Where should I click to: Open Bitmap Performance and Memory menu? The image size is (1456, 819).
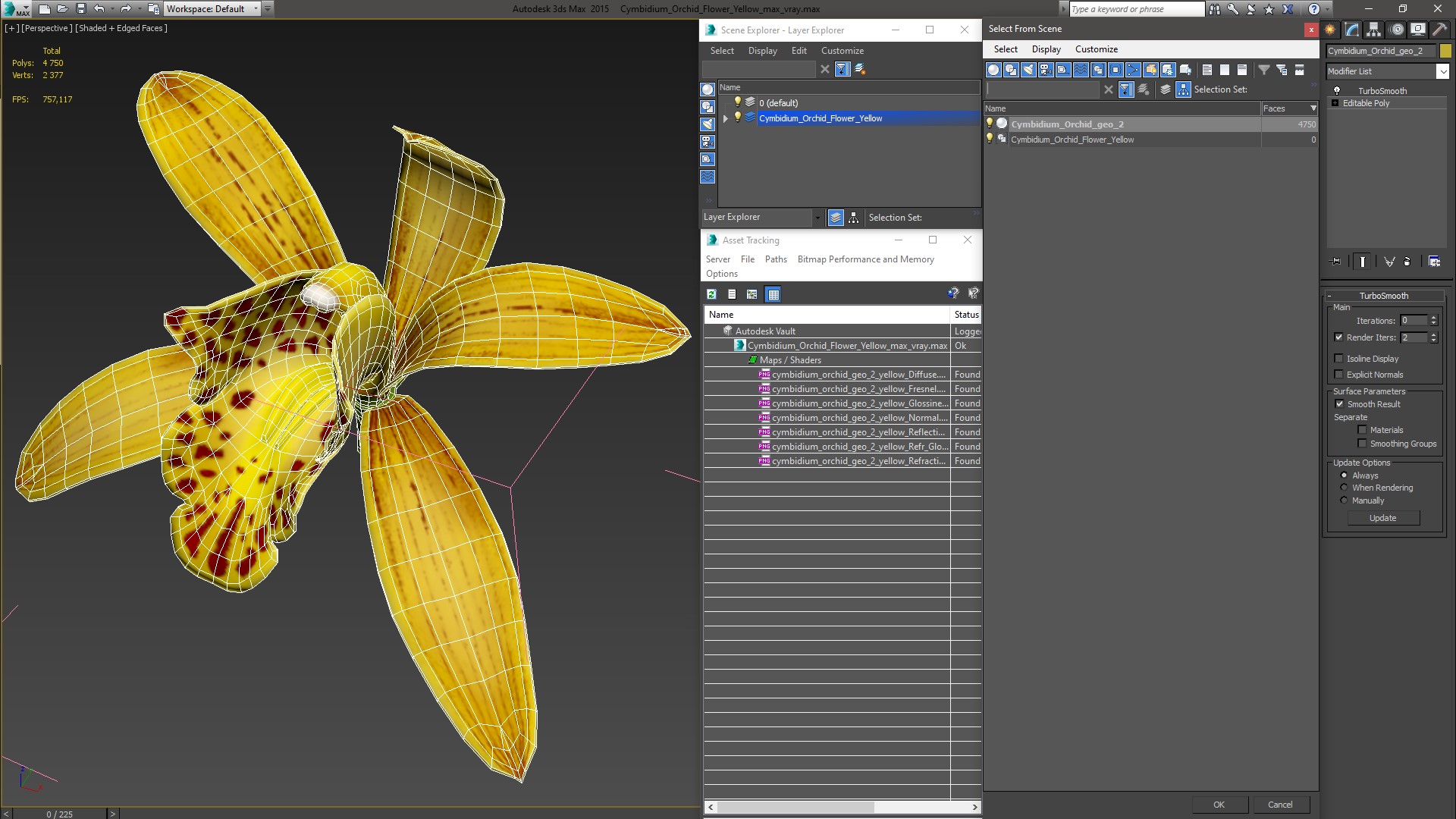coord(865,259)
